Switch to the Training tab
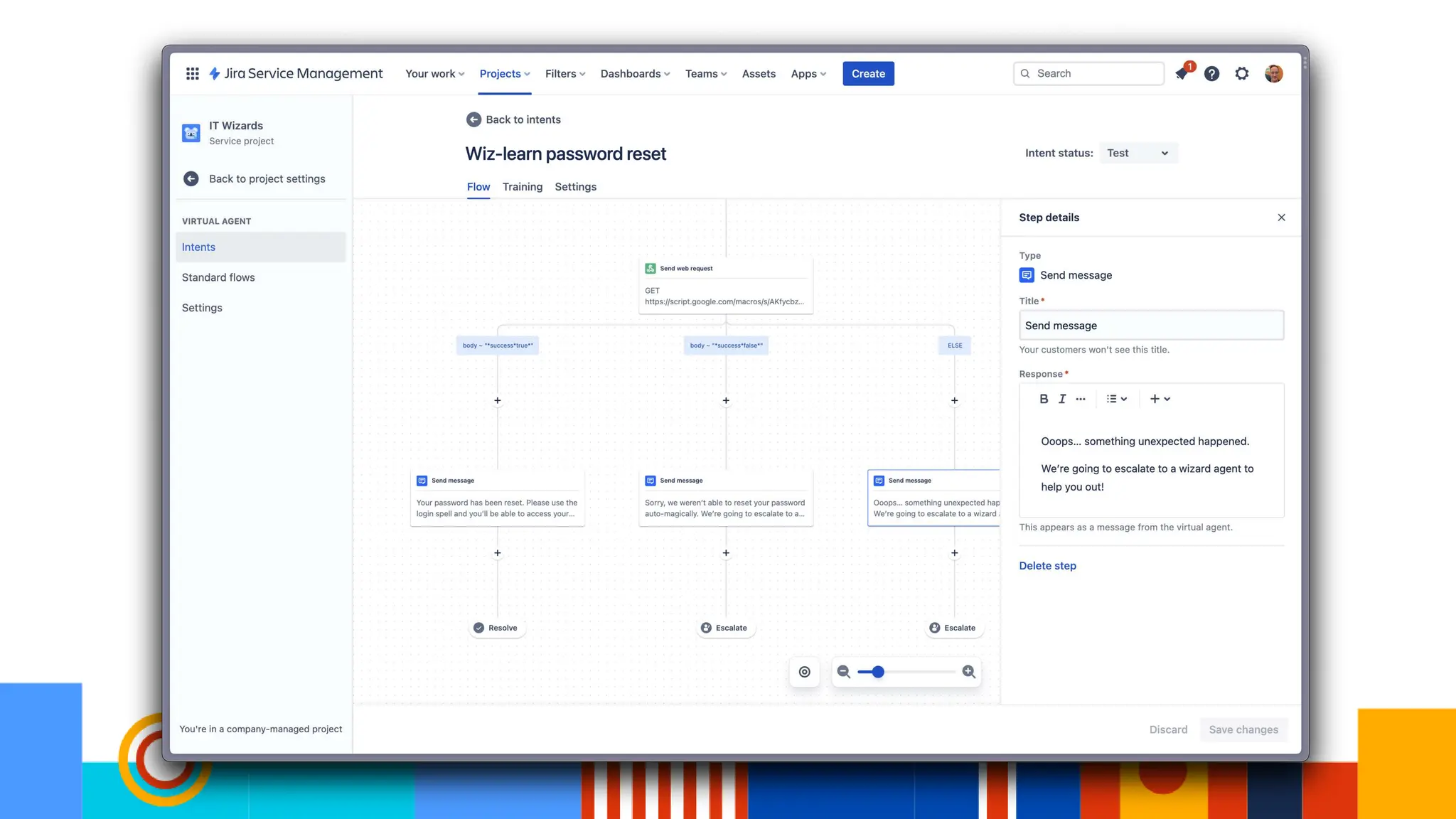Screen dimensions: 1456x819 (522, 186)
